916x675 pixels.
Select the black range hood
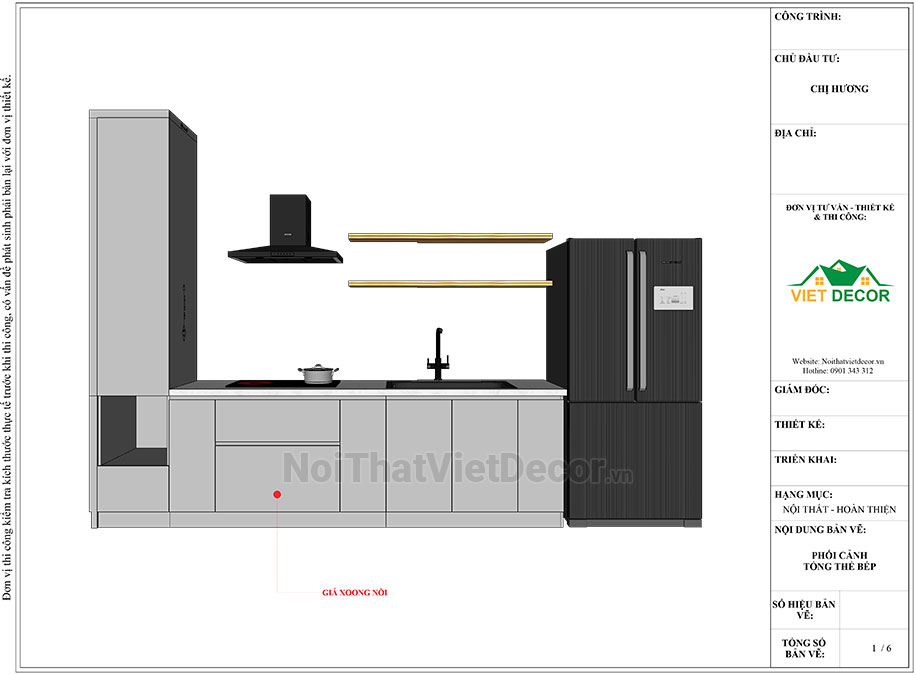[285, 229]
